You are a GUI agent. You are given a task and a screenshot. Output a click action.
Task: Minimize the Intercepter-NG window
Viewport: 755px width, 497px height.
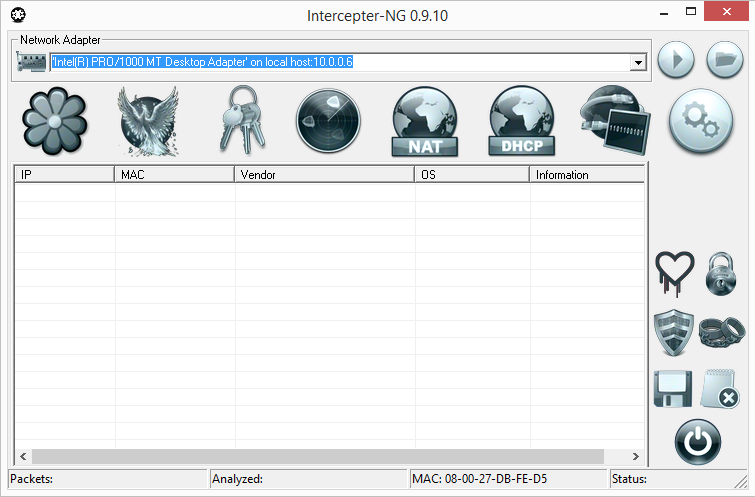click(664, 12)
